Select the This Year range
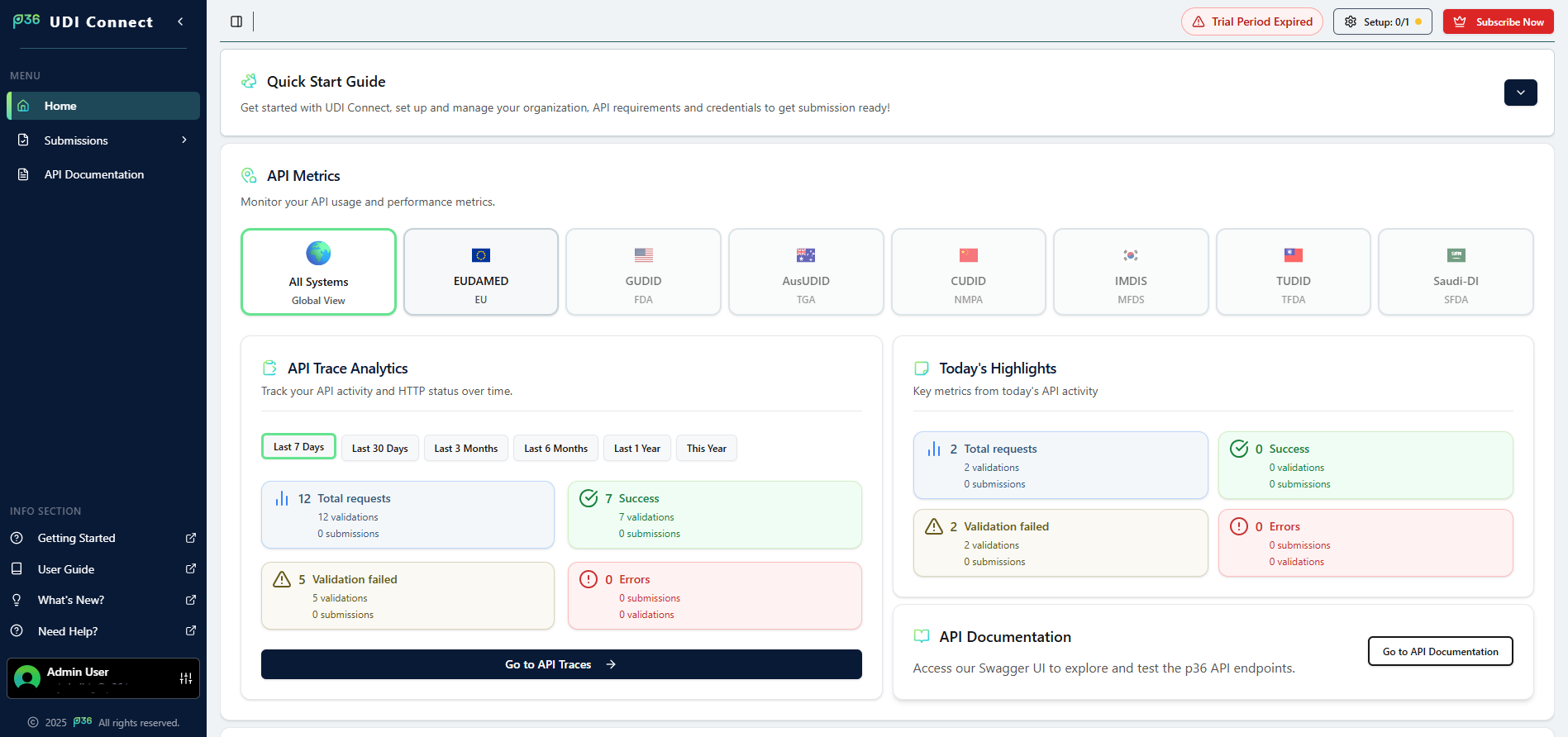The height and width of the screenshot is (737, 1568). pyautogui.click(x=707, y=448)
